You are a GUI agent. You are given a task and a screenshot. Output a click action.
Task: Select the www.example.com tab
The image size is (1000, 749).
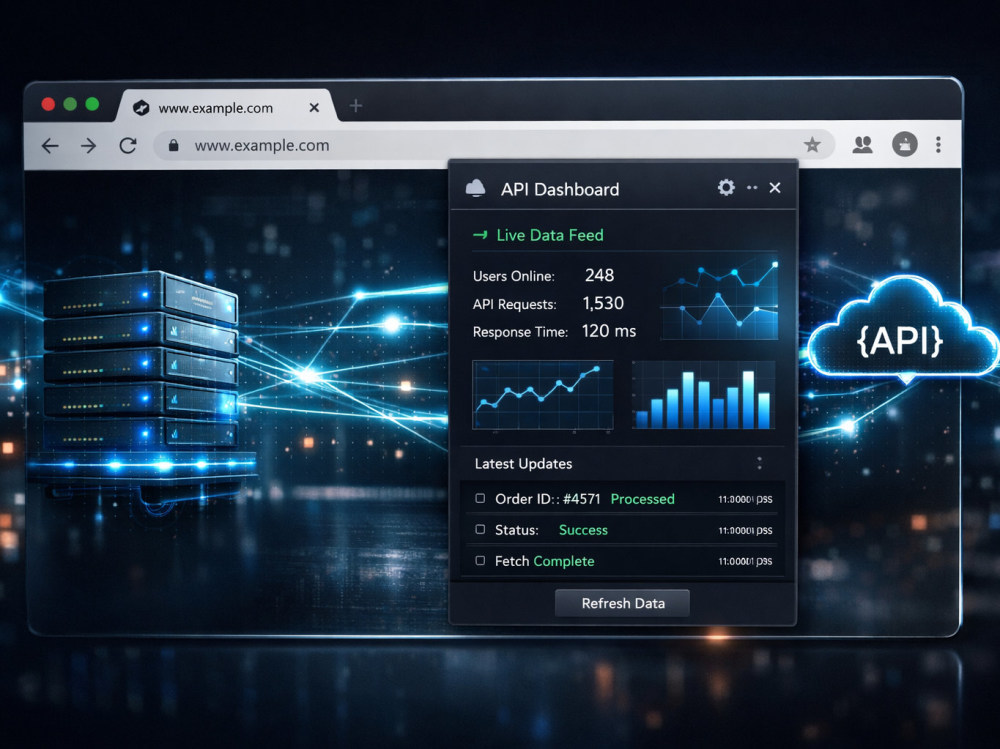[226, 107]
